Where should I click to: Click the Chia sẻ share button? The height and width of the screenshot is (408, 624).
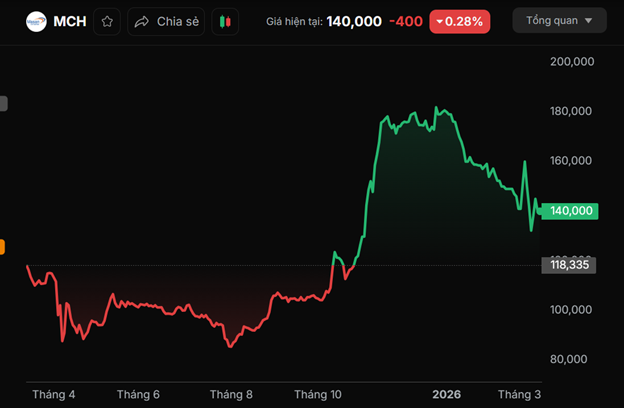click(x=166, y=21)
